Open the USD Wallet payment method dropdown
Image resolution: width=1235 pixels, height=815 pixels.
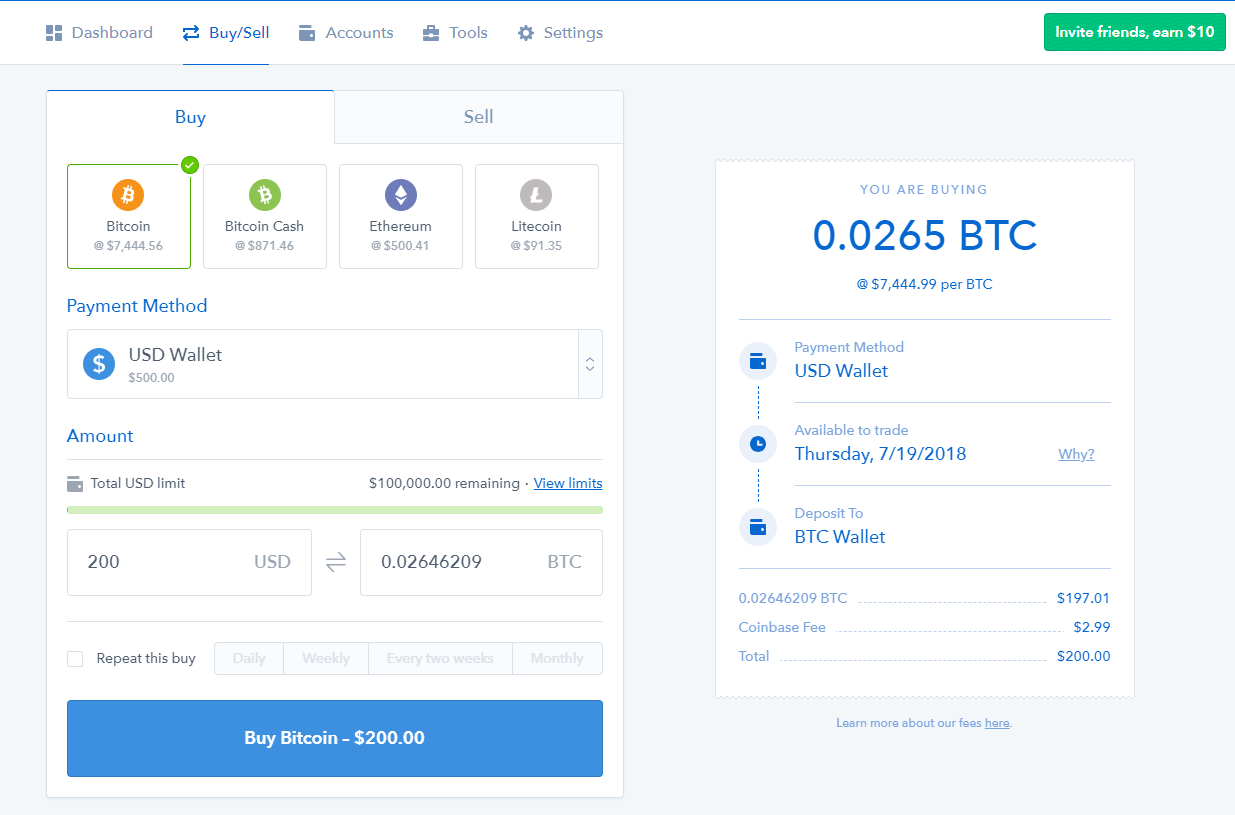(x=335, y=364)
